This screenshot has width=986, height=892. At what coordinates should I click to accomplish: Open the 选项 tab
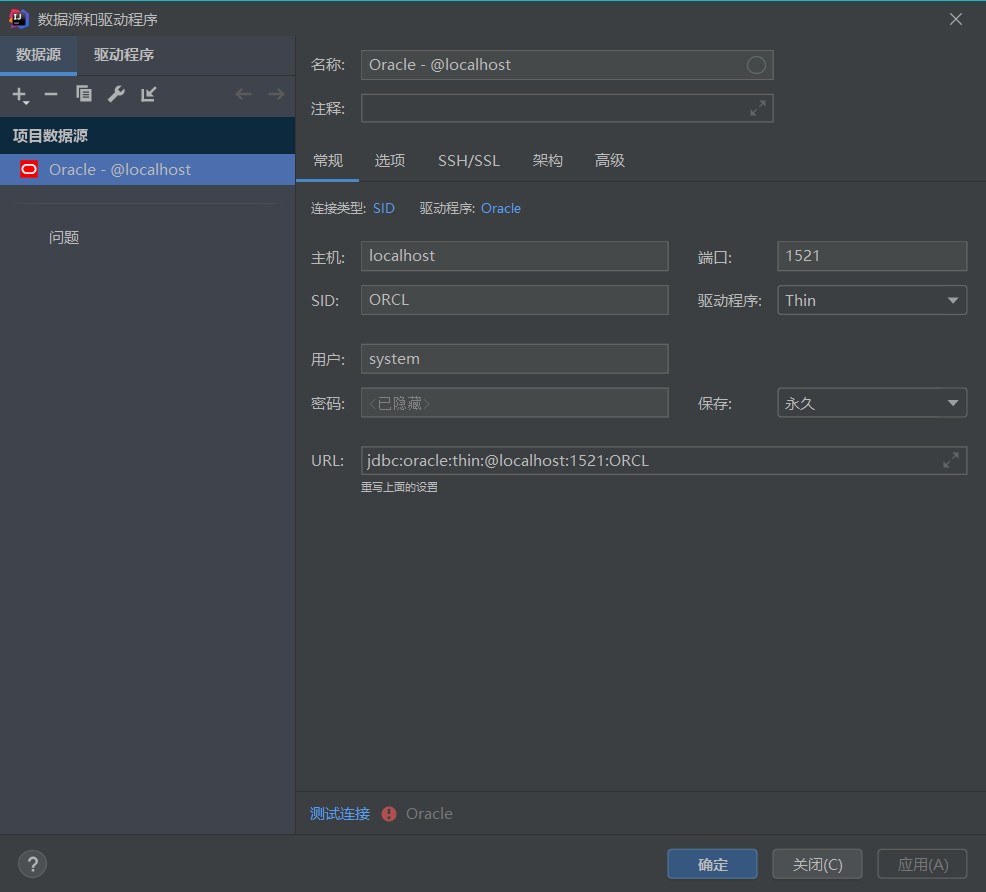[x=390, y=160]
